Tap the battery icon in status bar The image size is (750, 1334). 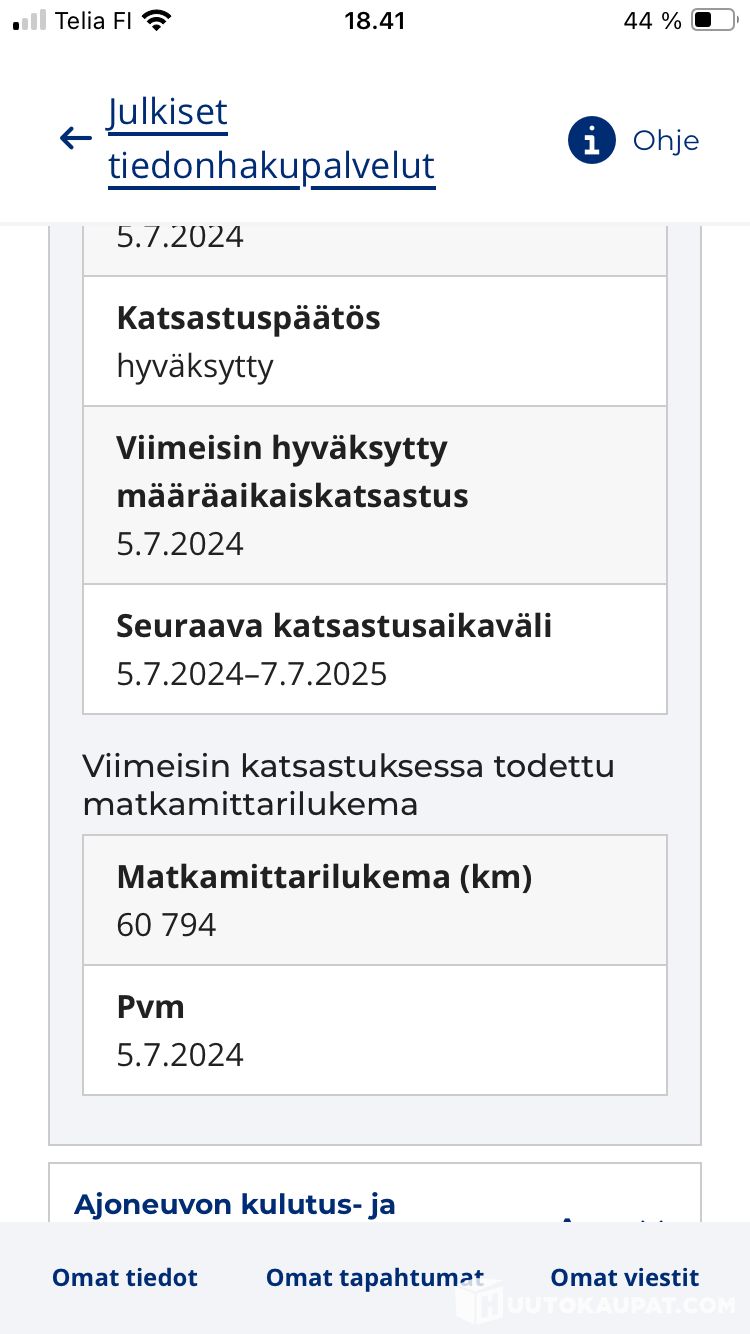[714, 20]
